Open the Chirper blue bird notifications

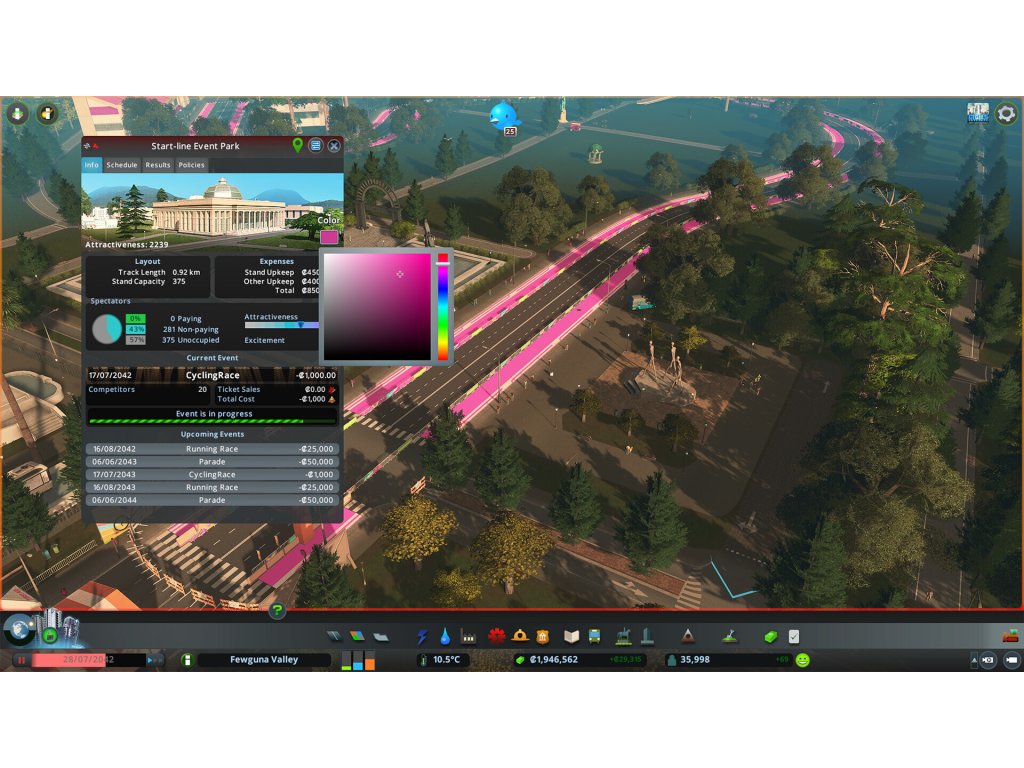[504, 116]
